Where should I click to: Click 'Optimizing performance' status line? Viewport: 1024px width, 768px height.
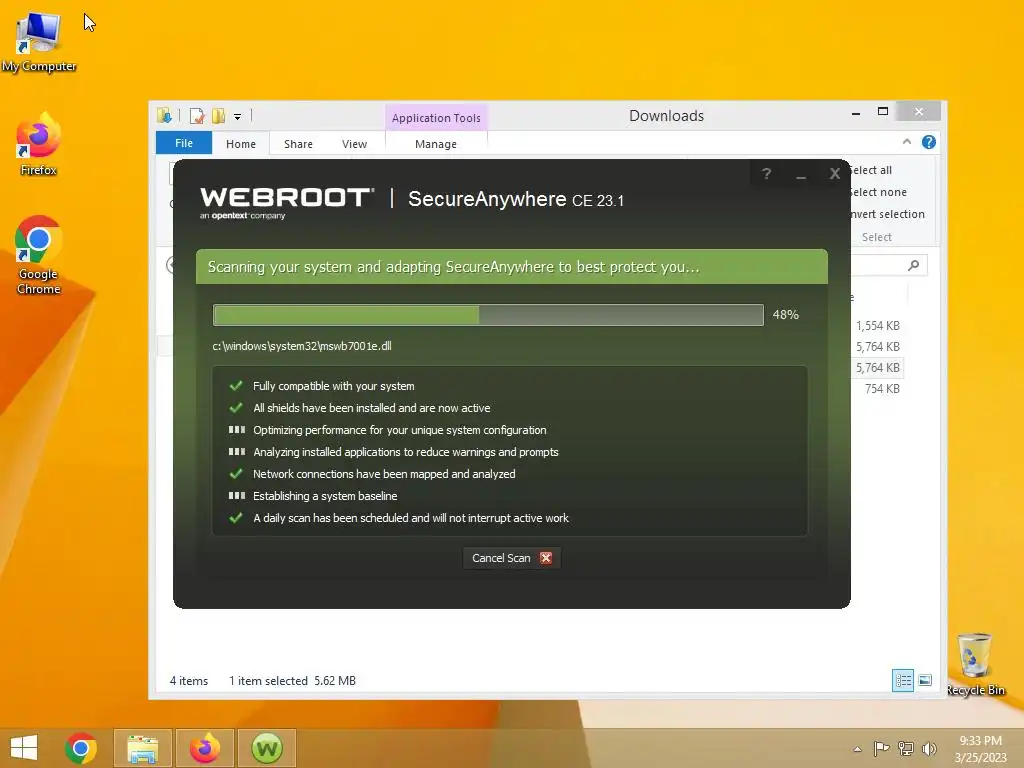click(x=400, y=430)
